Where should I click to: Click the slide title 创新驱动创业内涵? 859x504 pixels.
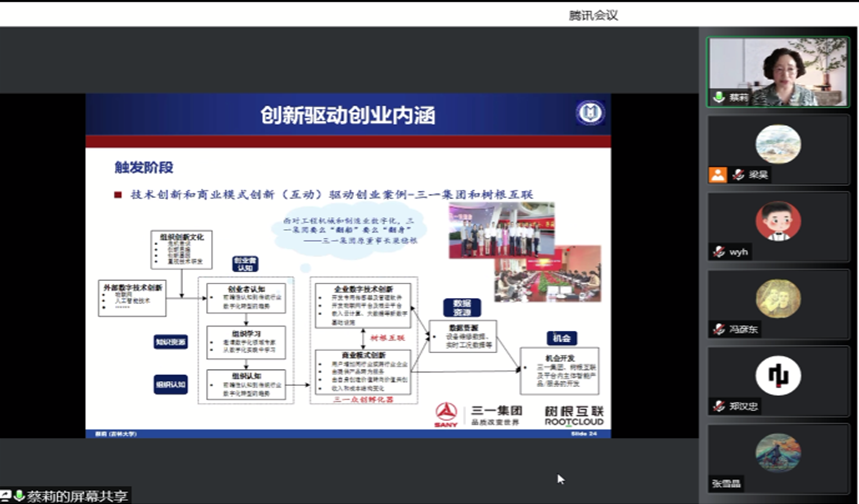[x=348, y=115]
